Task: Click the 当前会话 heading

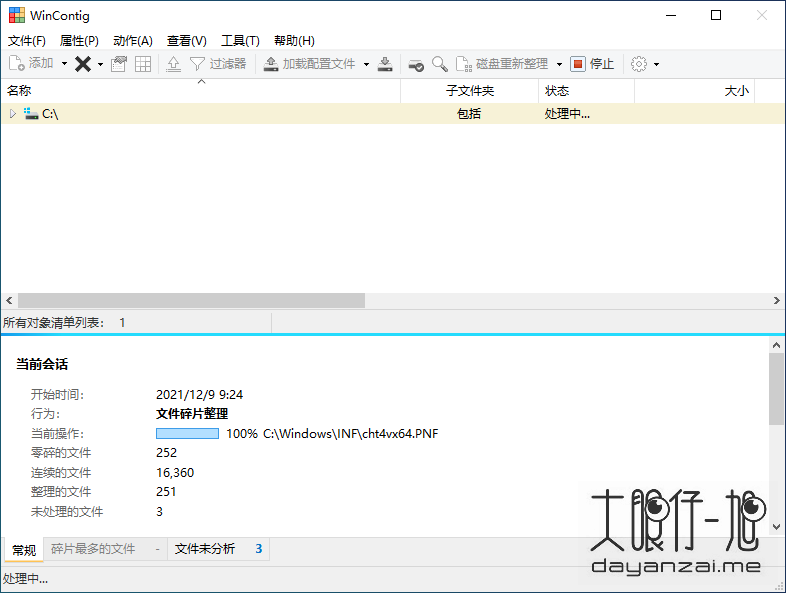Action: point(42,364)
